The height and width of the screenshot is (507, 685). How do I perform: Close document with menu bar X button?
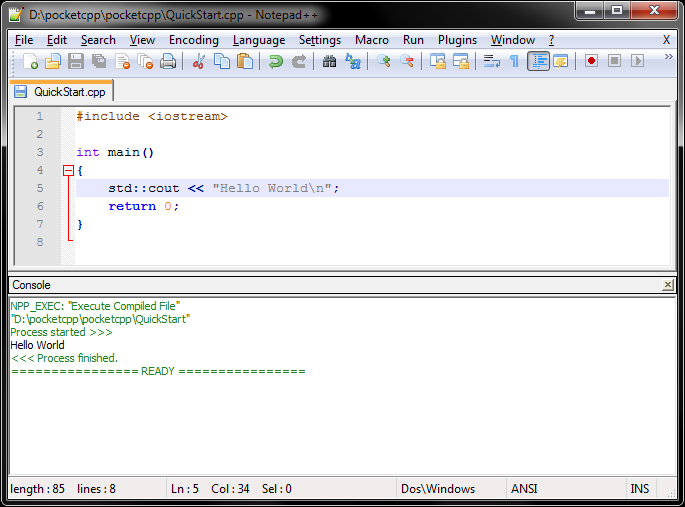pos(666,40)
